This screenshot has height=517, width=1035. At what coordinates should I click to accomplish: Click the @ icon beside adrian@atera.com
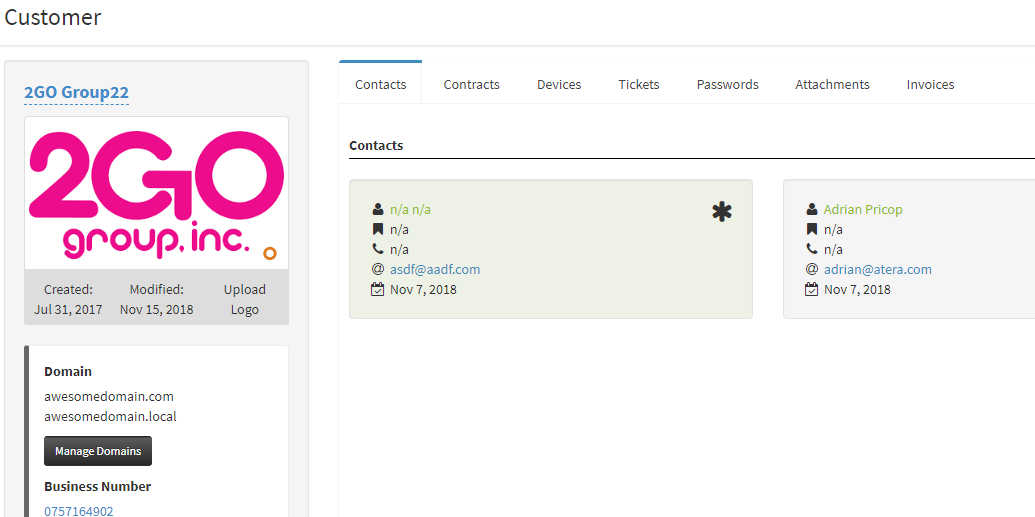tap(812, 269)
